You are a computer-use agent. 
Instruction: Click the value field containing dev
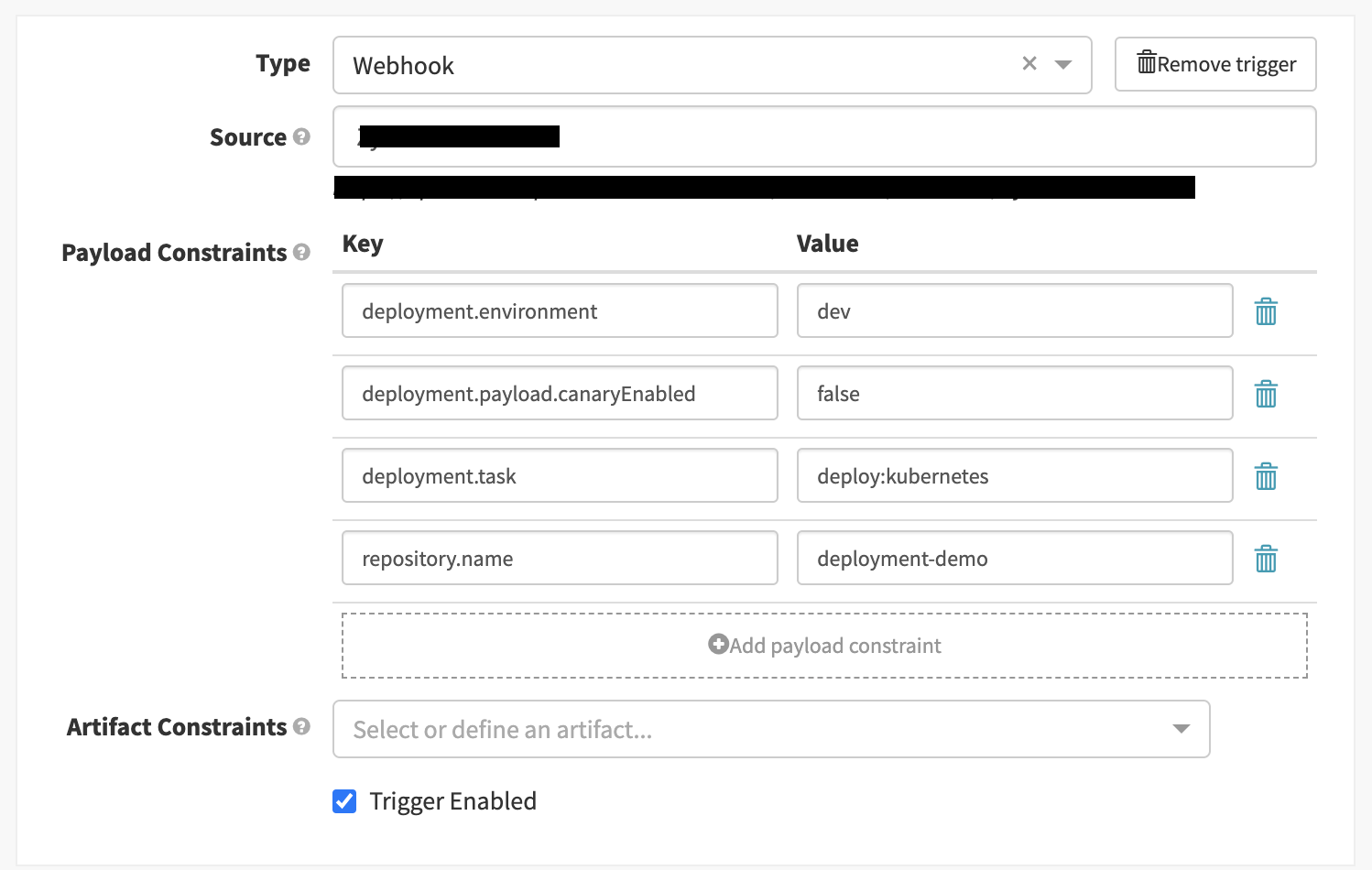tap(1014, 311)
